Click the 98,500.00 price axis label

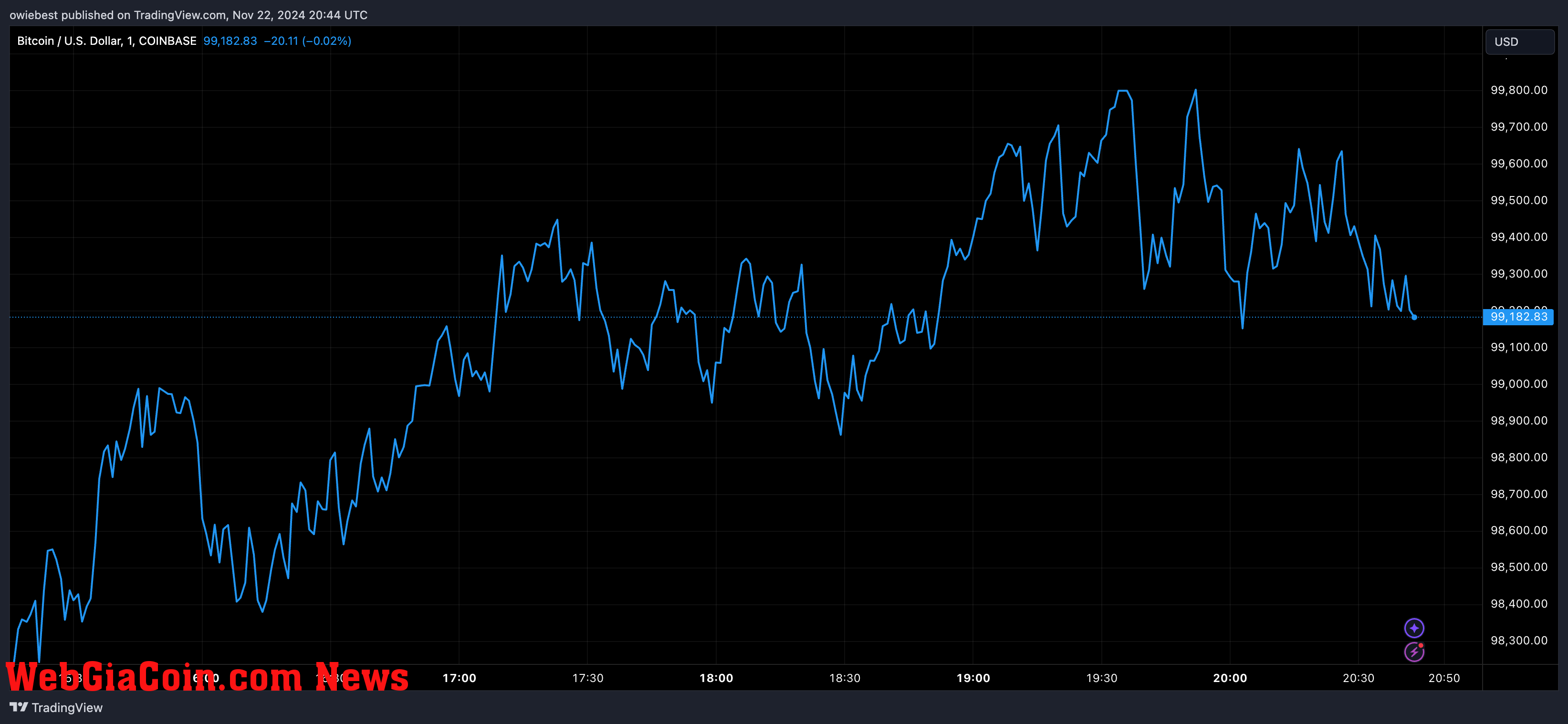point(1519,567)
